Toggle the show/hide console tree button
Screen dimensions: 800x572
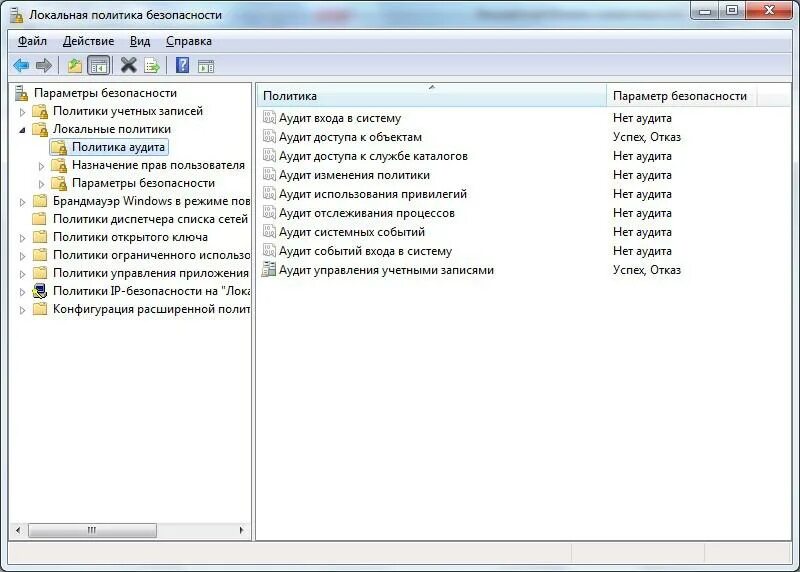click(x=98, y=65)
